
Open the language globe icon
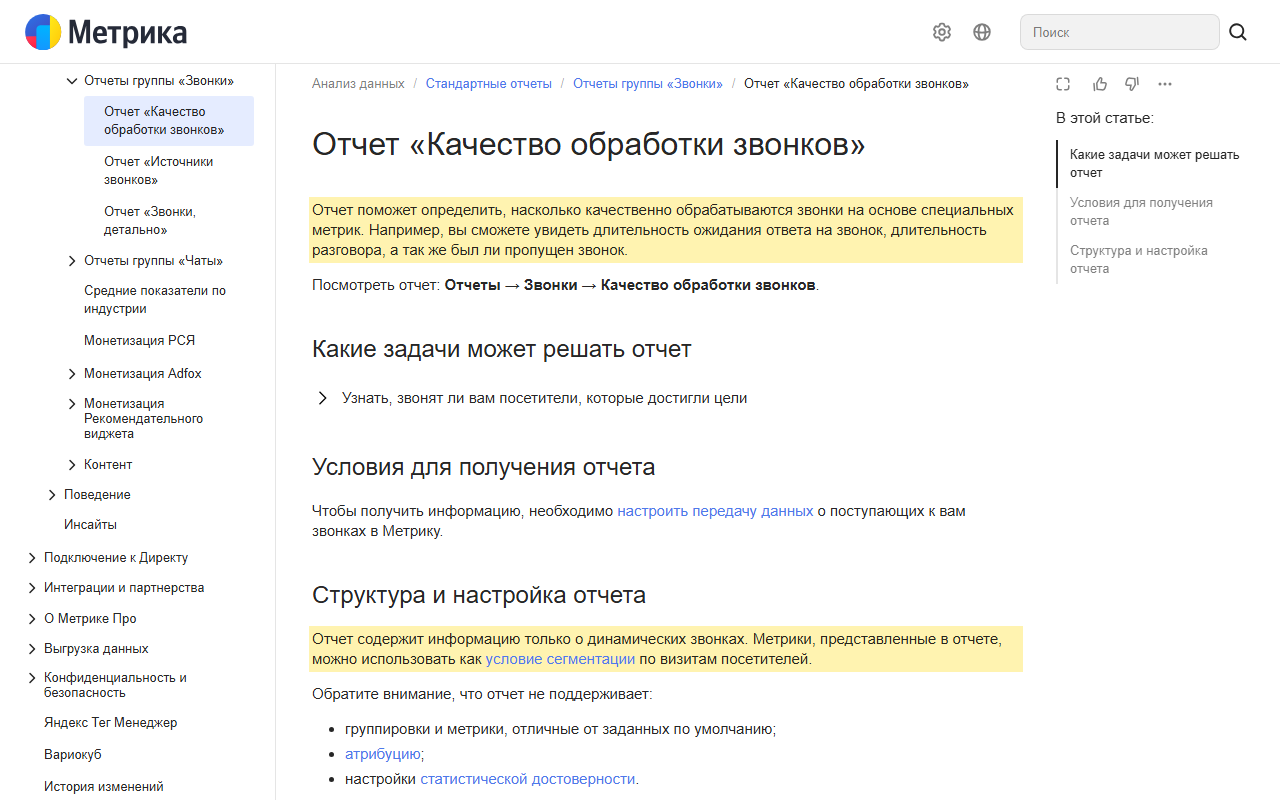pos(982,32)
